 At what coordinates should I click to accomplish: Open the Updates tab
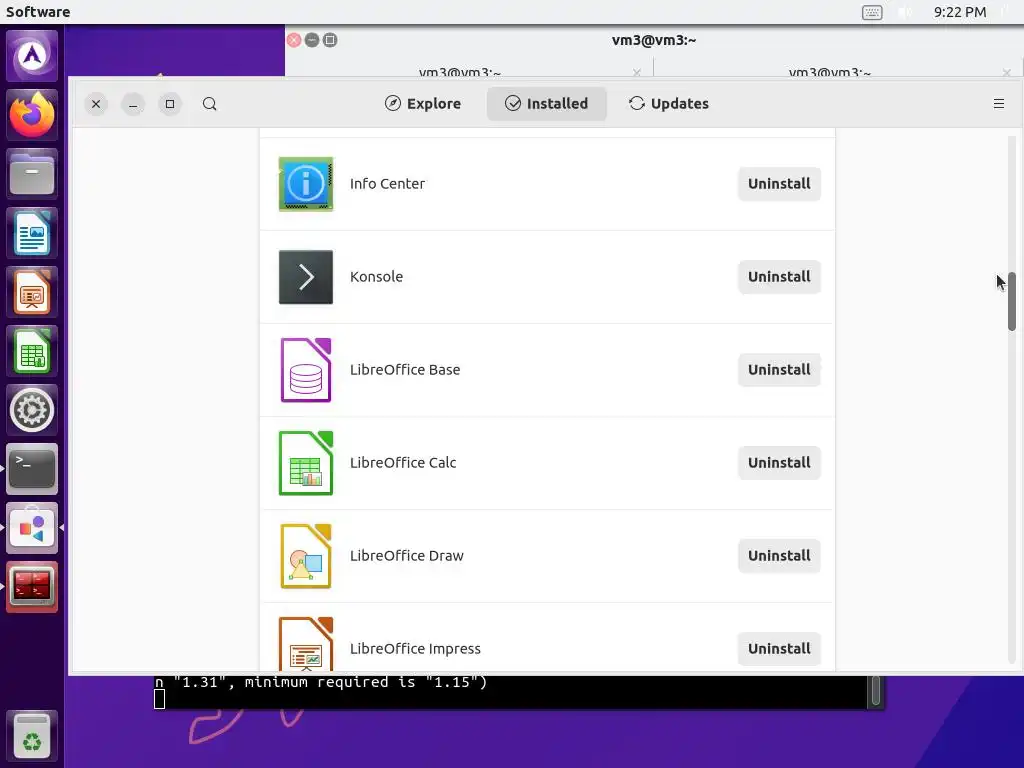(669, 104)
